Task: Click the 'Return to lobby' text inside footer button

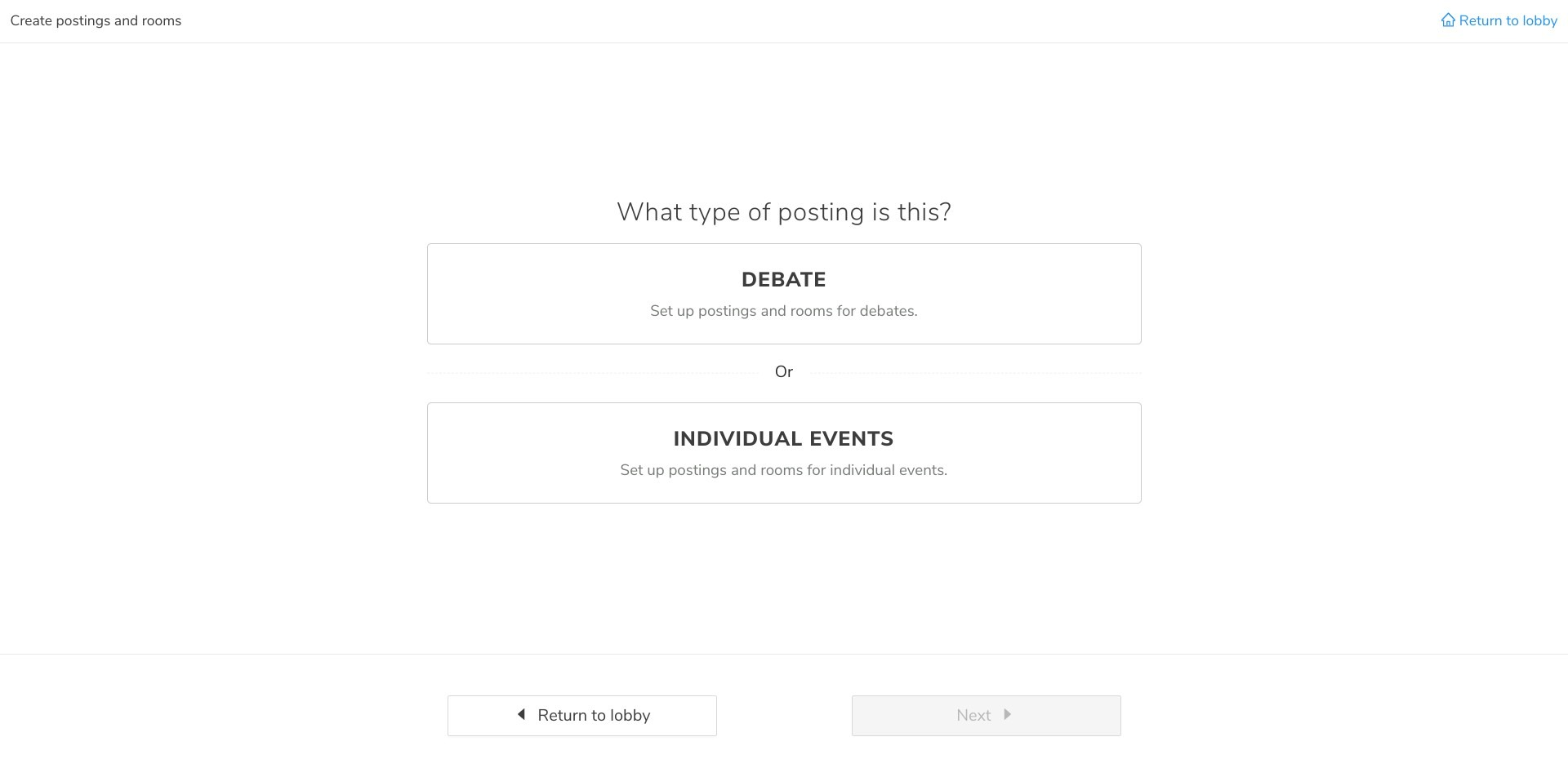Action: coord(594,716)
